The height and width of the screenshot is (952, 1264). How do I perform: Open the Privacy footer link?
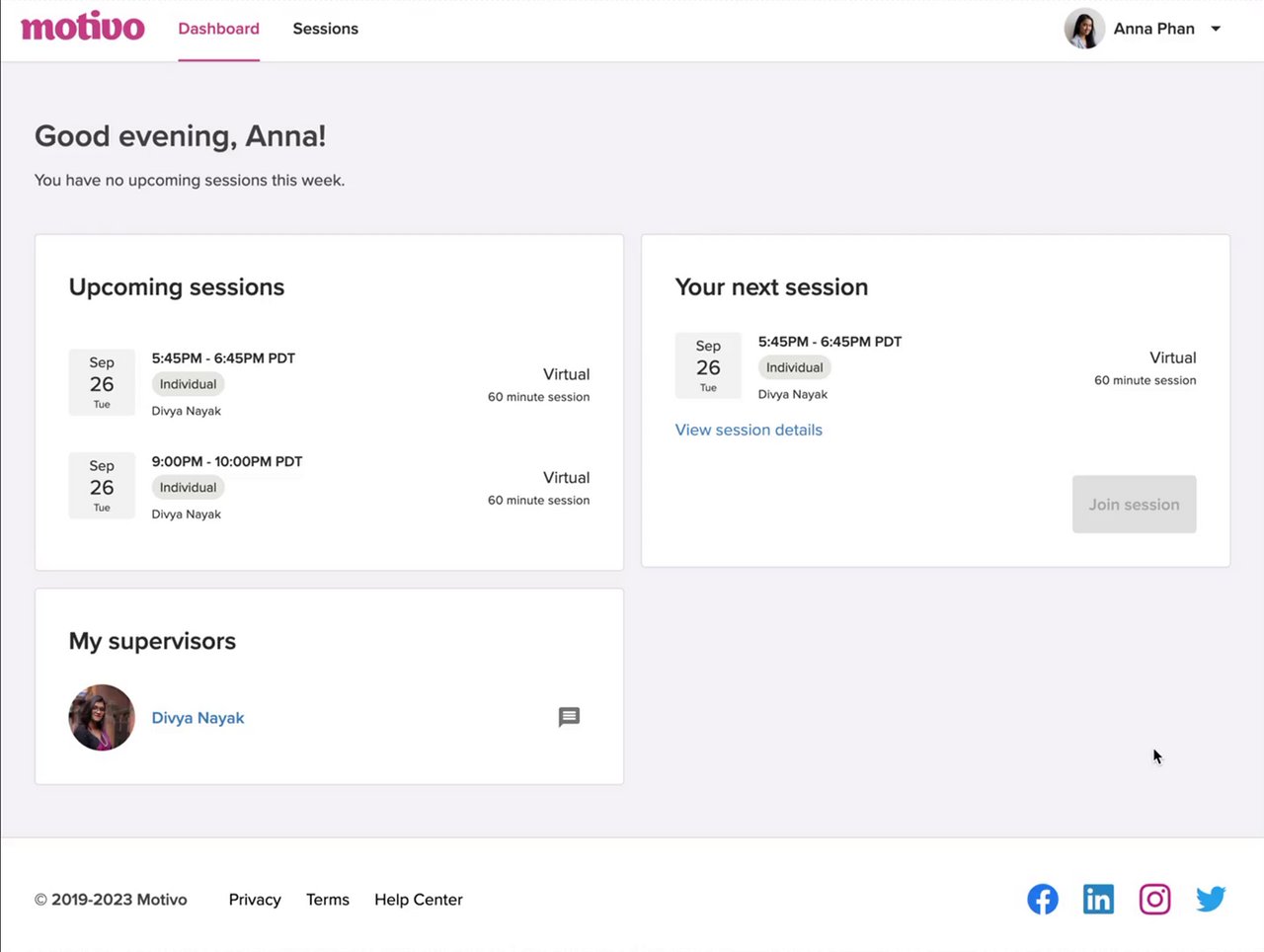click(x=255, y=900)
